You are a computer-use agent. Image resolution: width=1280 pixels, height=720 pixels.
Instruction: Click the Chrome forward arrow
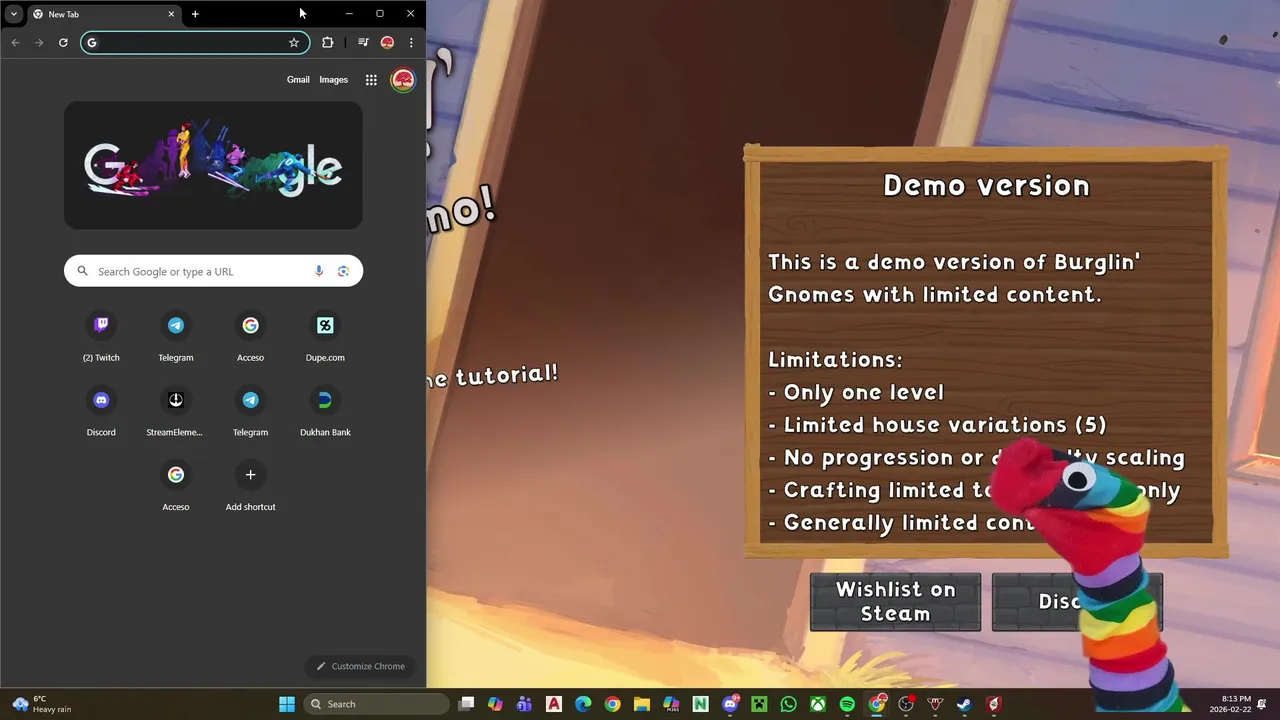pyautogui.click(x=39, y=42)
